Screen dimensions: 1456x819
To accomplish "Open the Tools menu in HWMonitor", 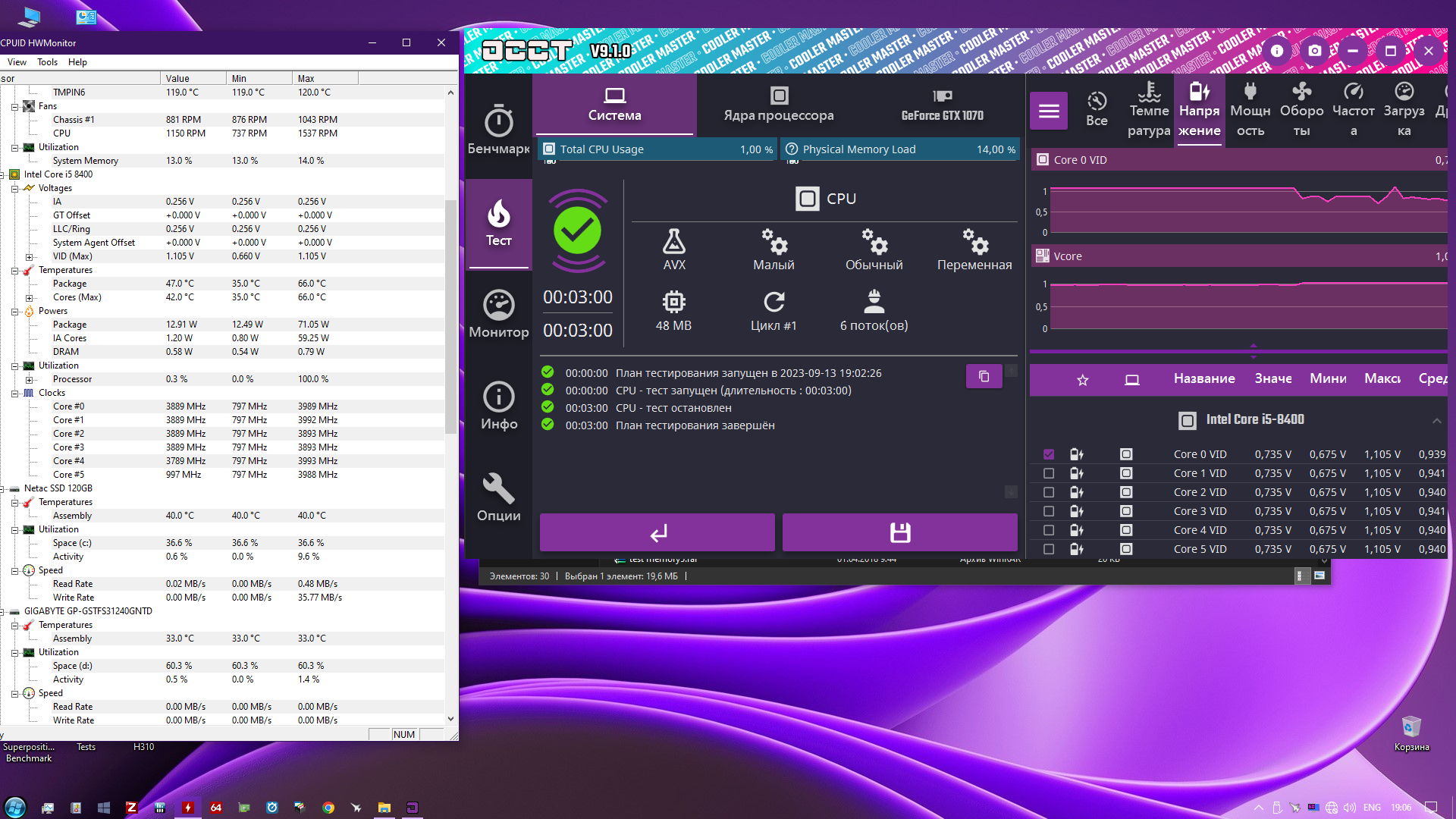I will [47, 62].
